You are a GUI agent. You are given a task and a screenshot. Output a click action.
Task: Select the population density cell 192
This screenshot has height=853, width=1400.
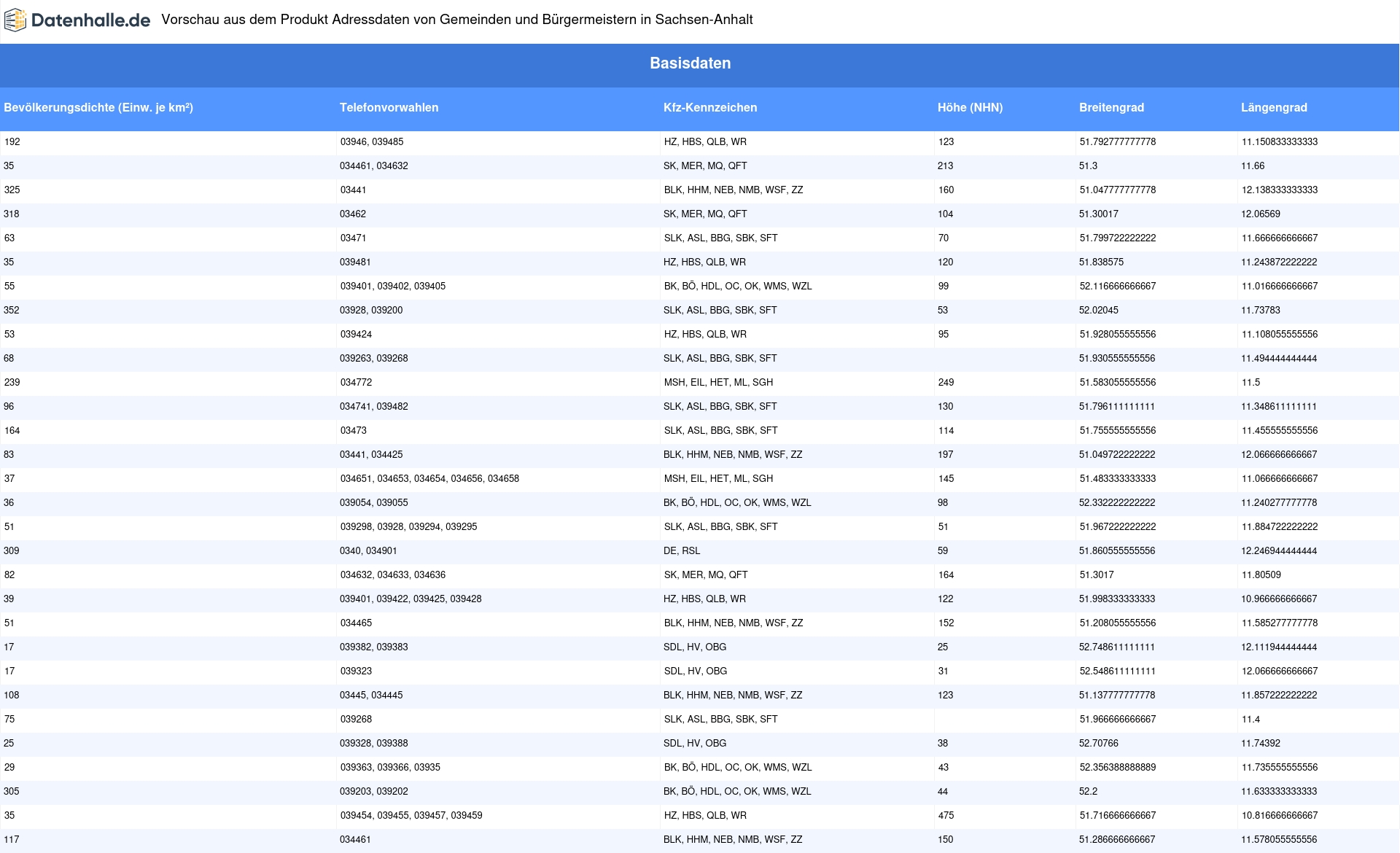pyautogui.click(x=12, y=142)
